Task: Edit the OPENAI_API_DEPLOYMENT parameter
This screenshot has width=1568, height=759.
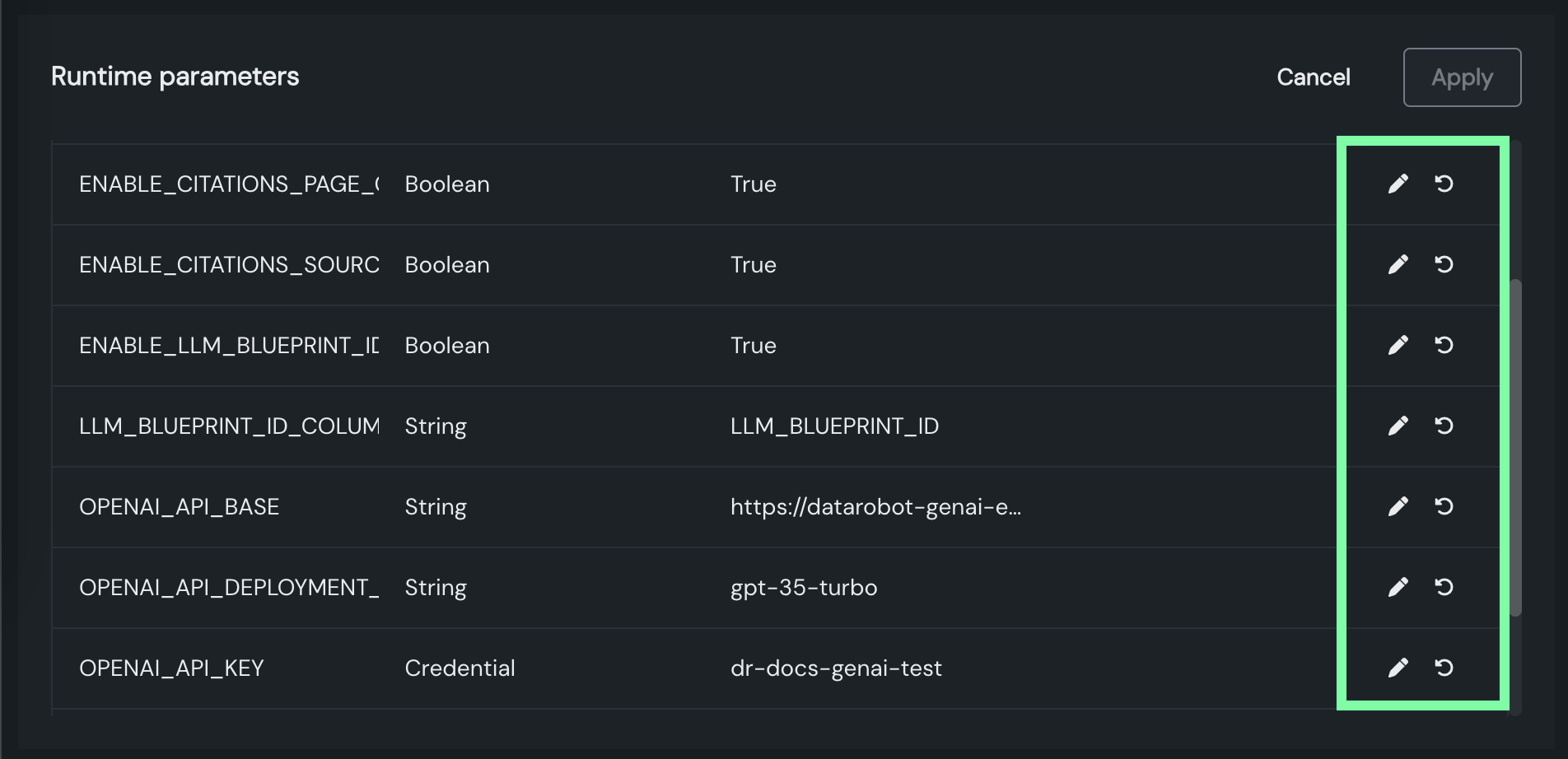Action: (x=1398, y=587)
